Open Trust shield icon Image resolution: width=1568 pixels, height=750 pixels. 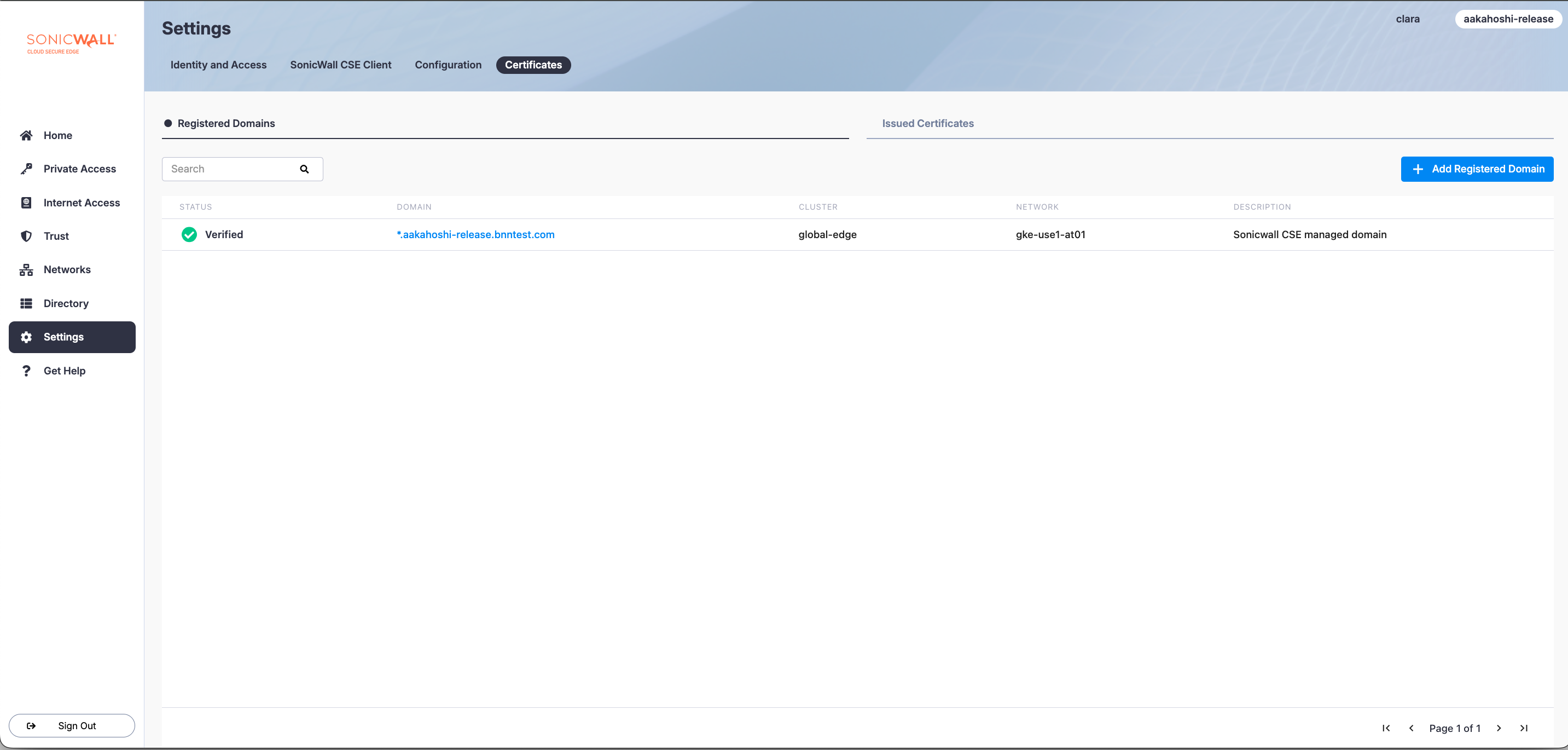tap(26, 236)
